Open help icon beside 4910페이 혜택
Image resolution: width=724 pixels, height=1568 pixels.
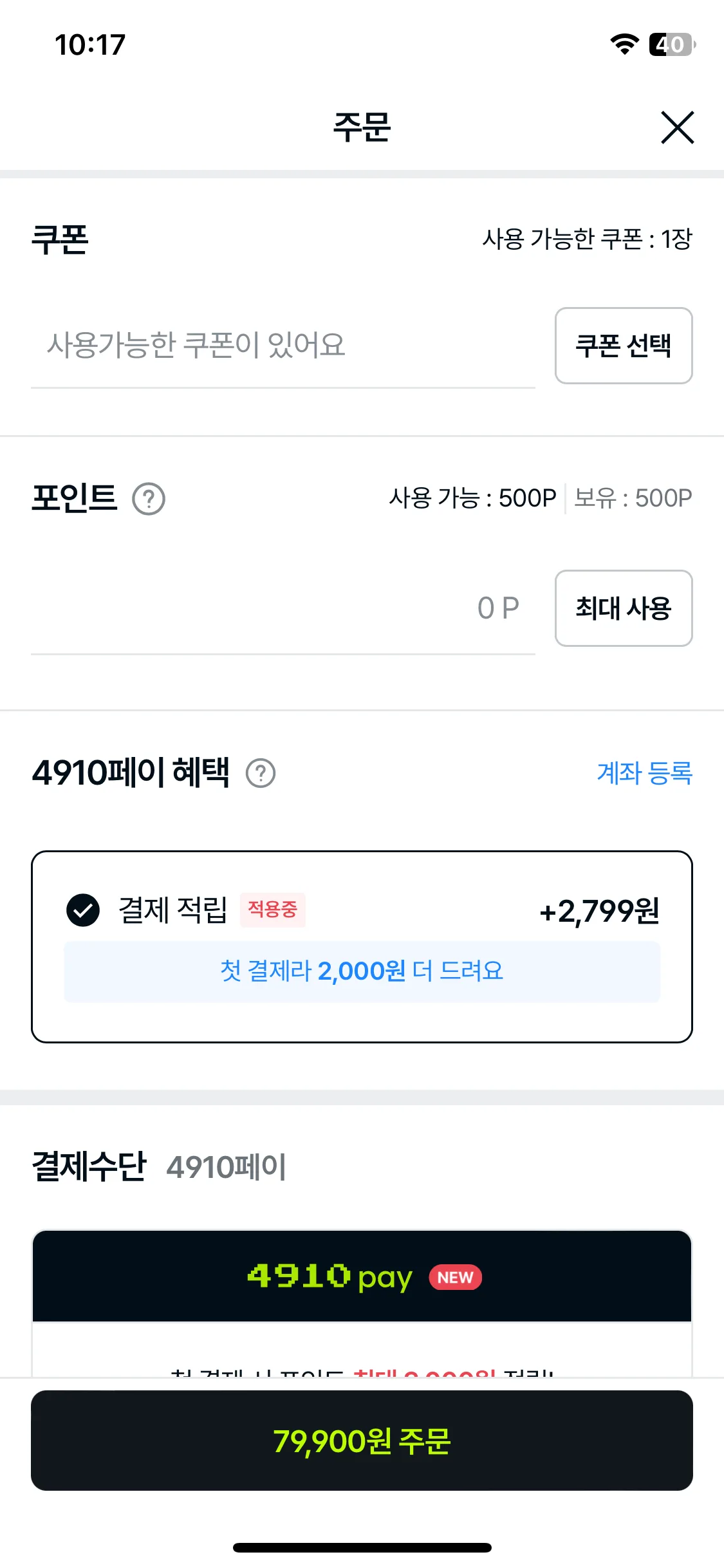pyautogui.click(x=261, y=773)
